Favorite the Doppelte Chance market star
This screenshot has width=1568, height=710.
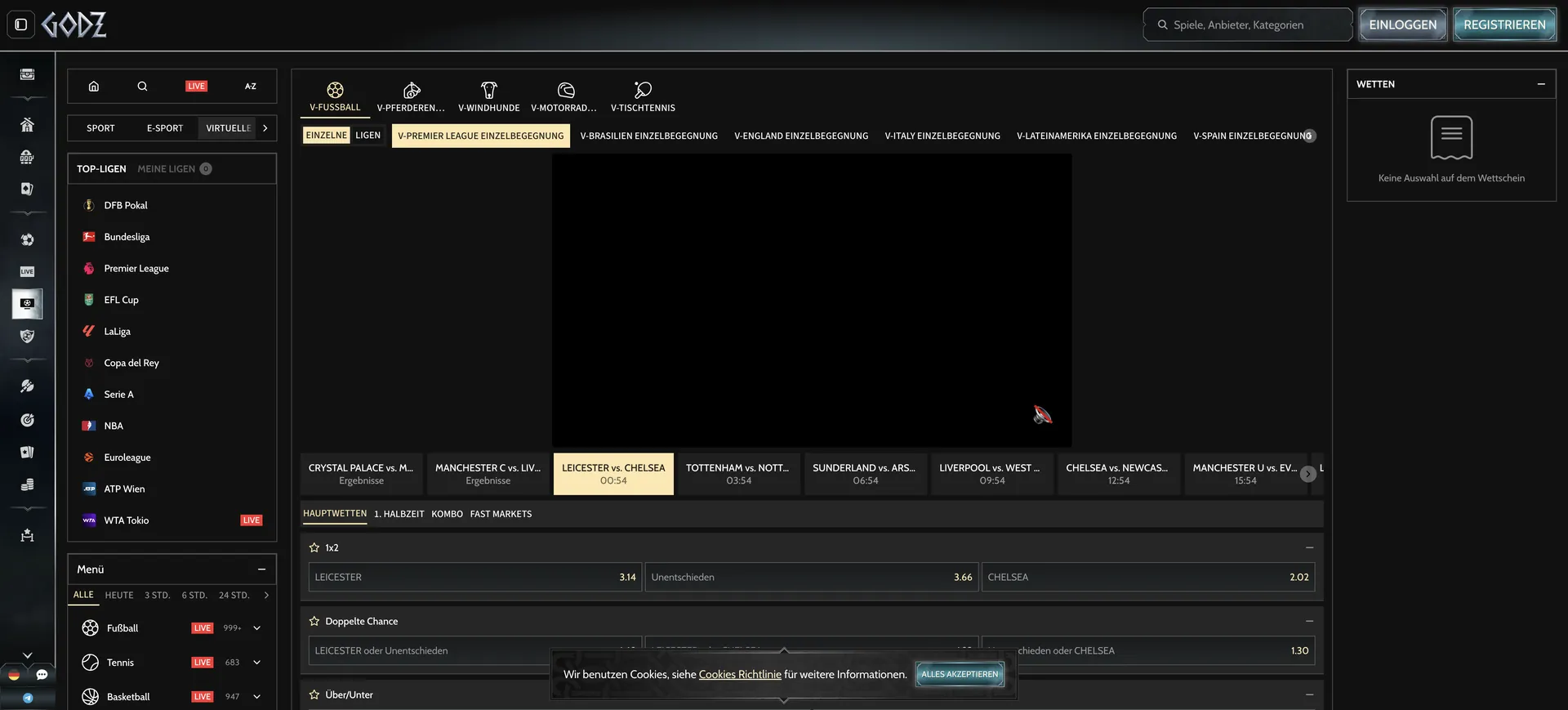click(314, 621)
